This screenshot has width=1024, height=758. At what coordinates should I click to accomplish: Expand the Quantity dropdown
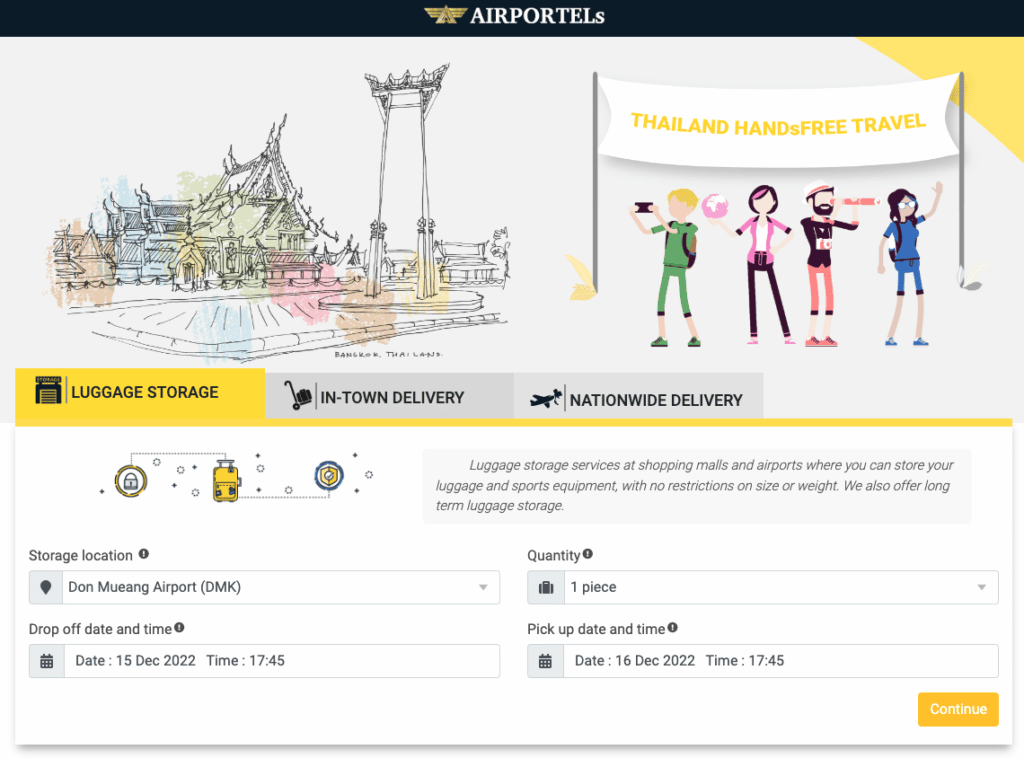pos(763,588)
